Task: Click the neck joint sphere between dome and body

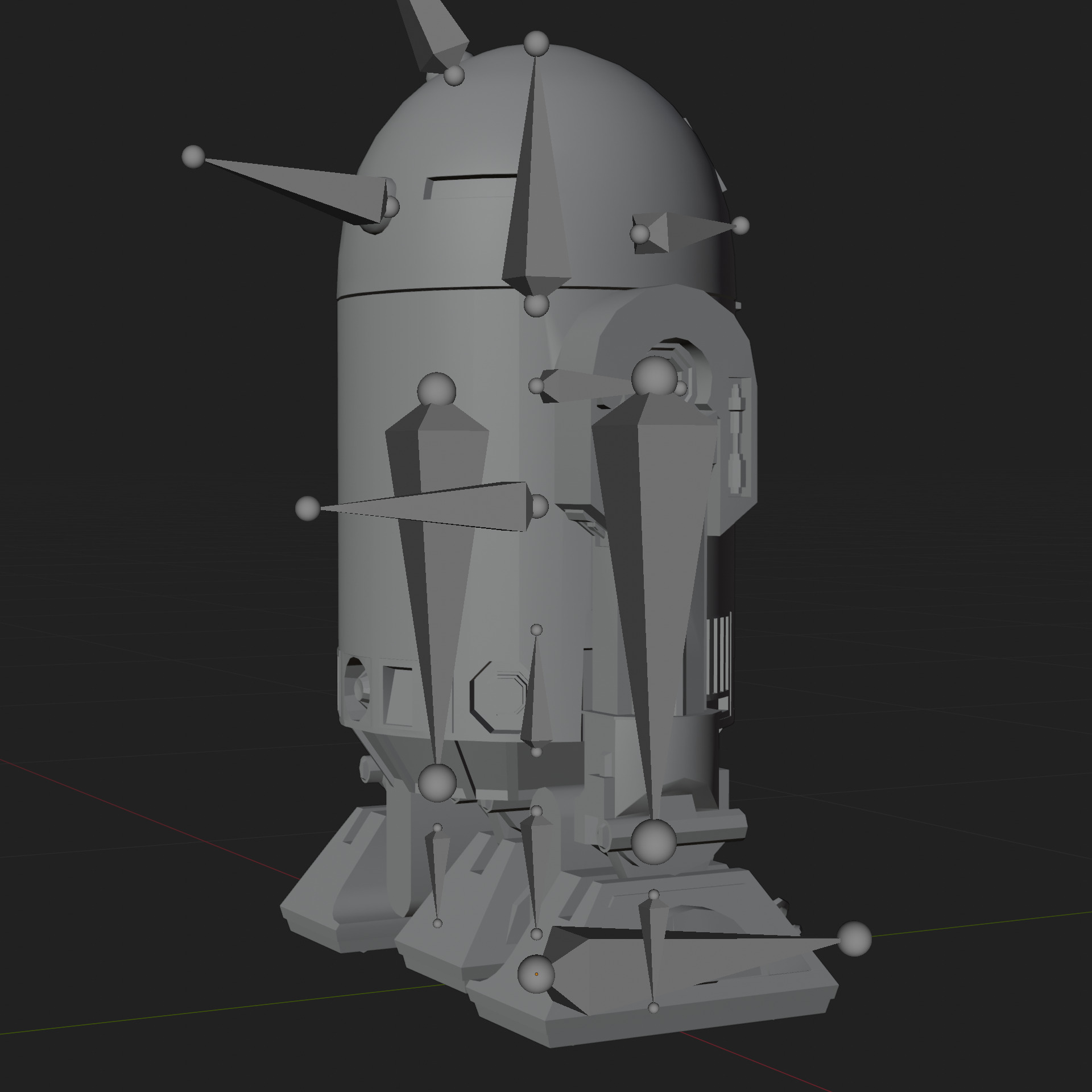Action: pyautogui.click(x=536, y=305)
